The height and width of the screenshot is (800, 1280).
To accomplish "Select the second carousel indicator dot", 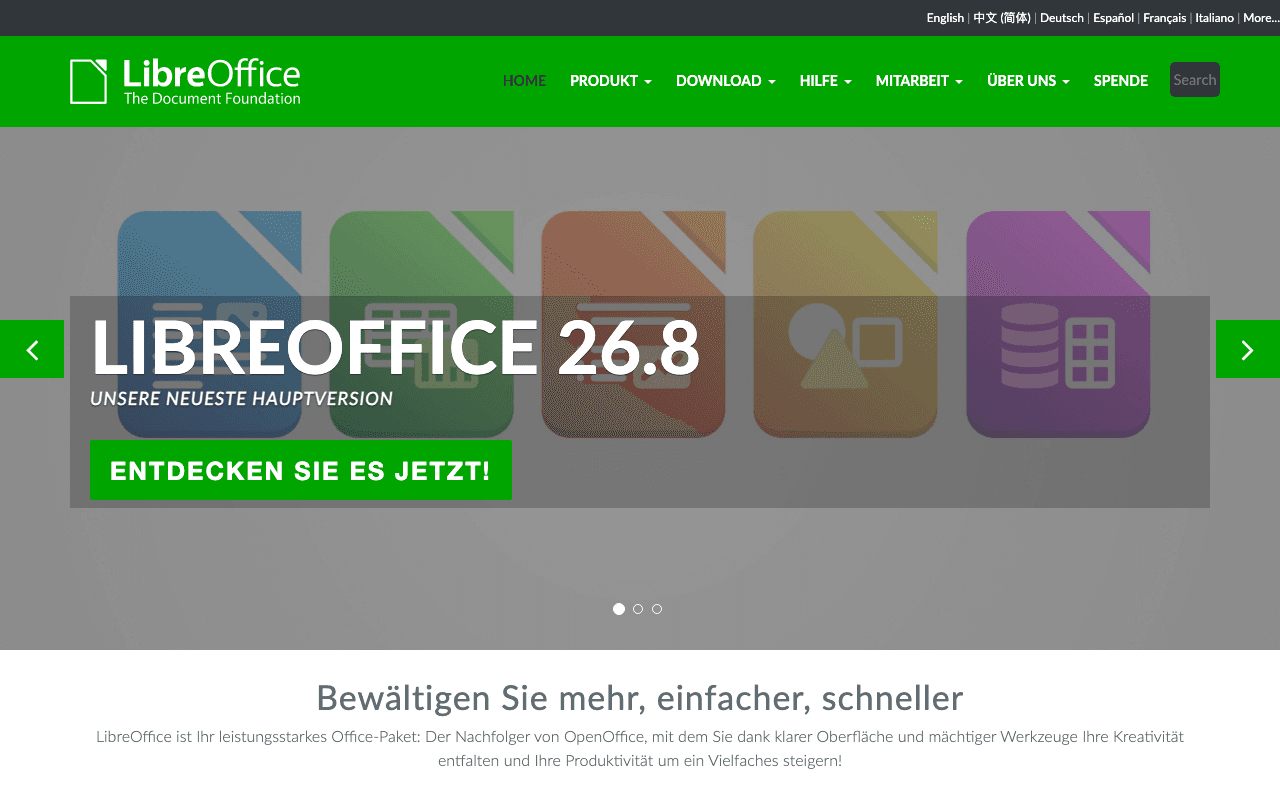I will [x=638, y=609].
